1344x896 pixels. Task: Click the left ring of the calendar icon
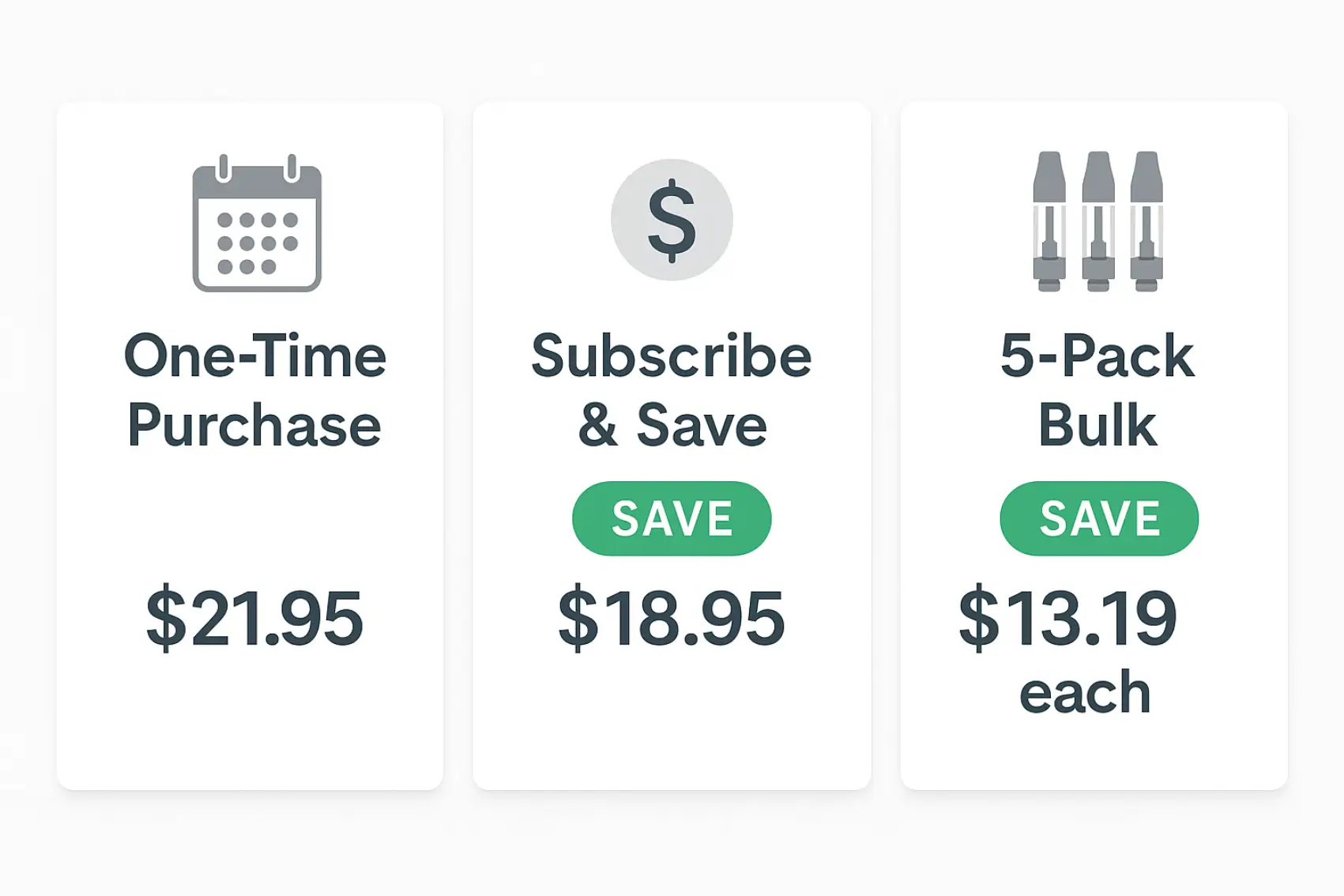click(x=224, y=168)
